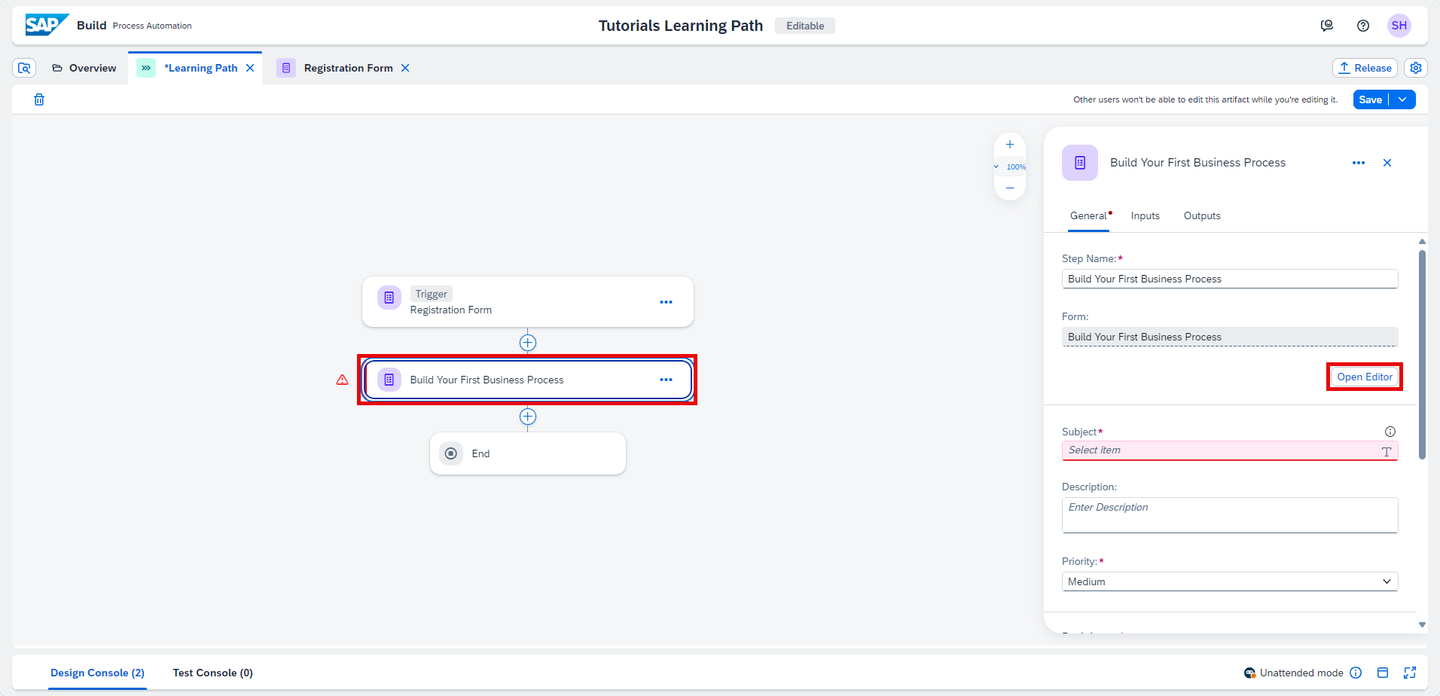Add step below Registration Form trigger
Viewport: 1440px width, 696px height.
pos(528,342)
